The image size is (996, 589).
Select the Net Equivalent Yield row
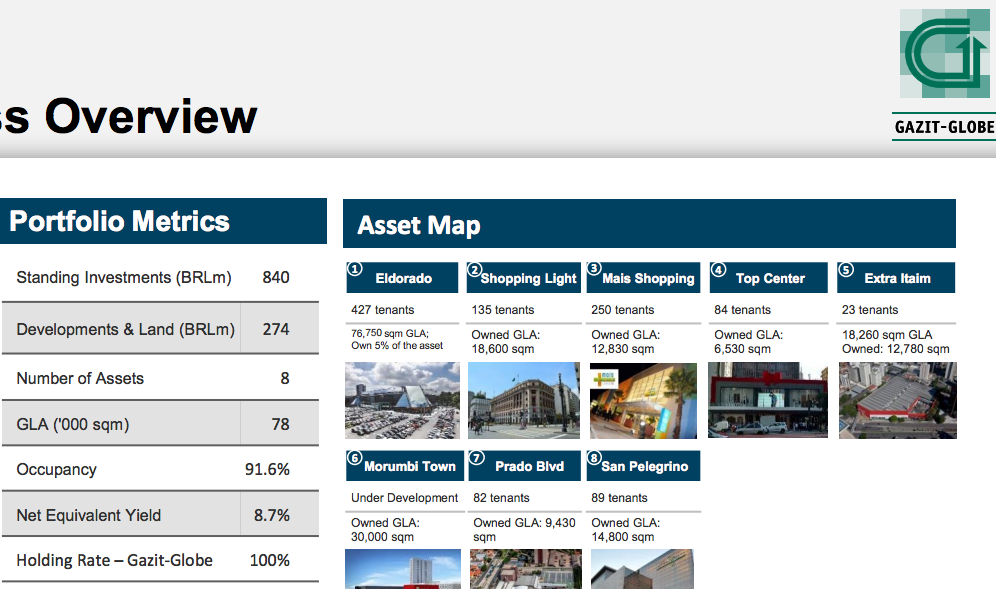[159, 515]
